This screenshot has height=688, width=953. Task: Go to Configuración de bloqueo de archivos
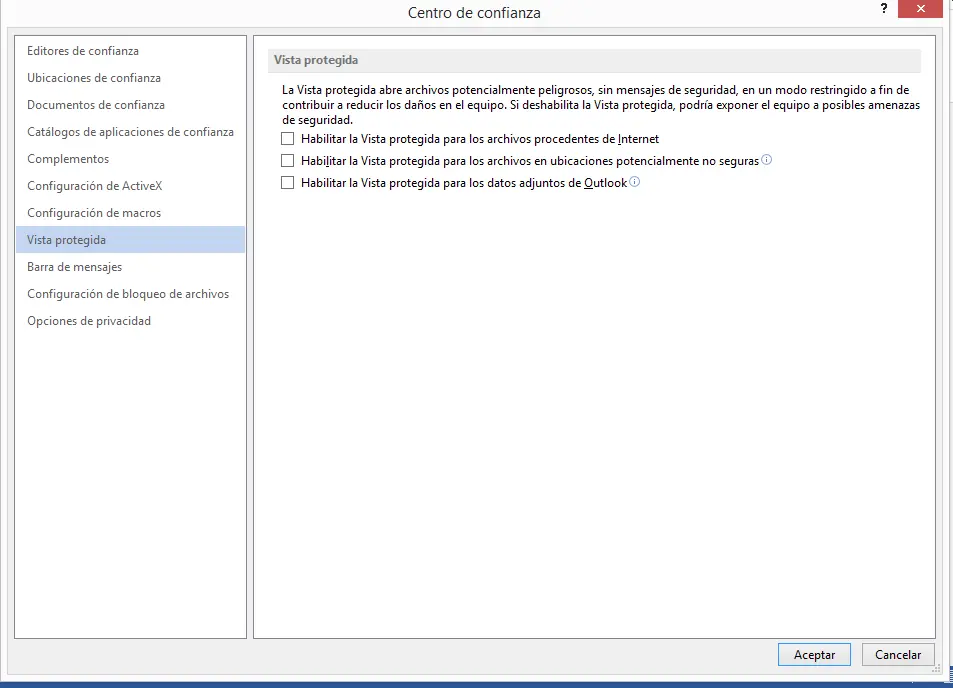click(130, 294)
